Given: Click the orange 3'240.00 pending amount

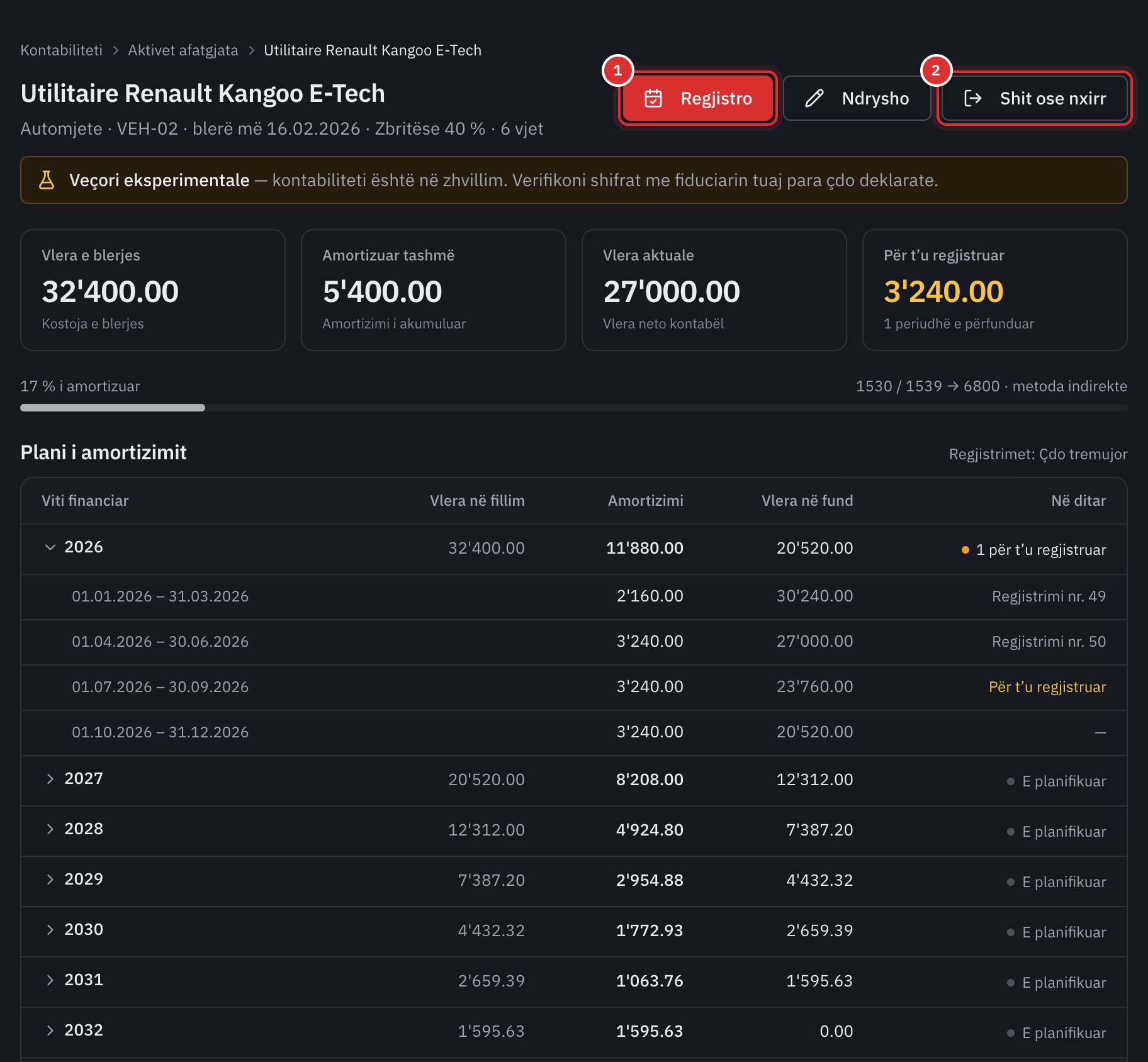Looking at the screenshot, I should click(943, 292).
